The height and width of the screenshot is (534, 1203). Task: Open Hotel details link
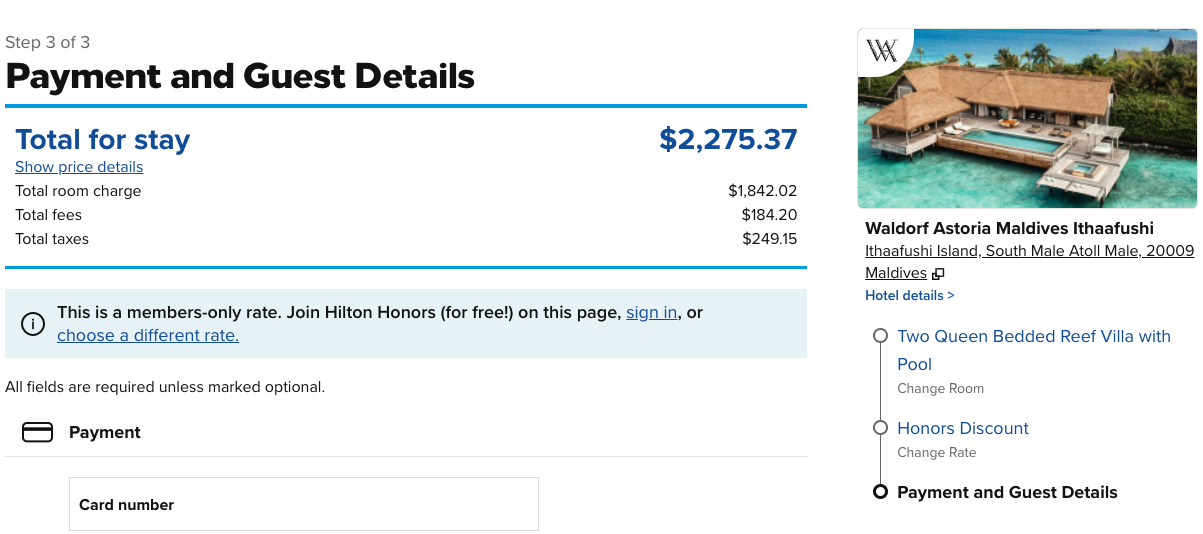tap(909, 295)
